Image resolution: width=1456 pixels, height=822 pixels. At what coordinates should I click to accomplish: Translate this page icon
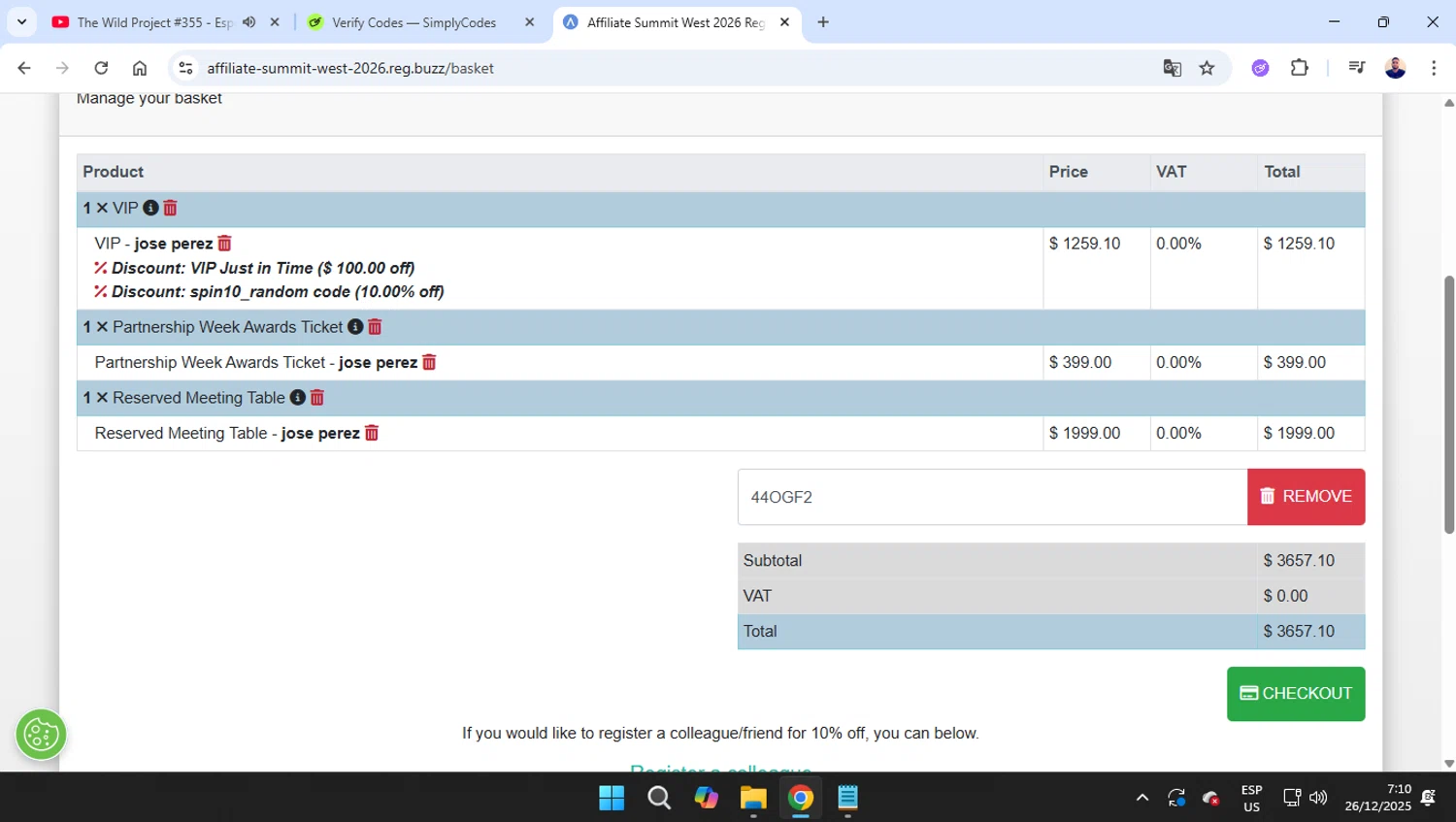1173,68
